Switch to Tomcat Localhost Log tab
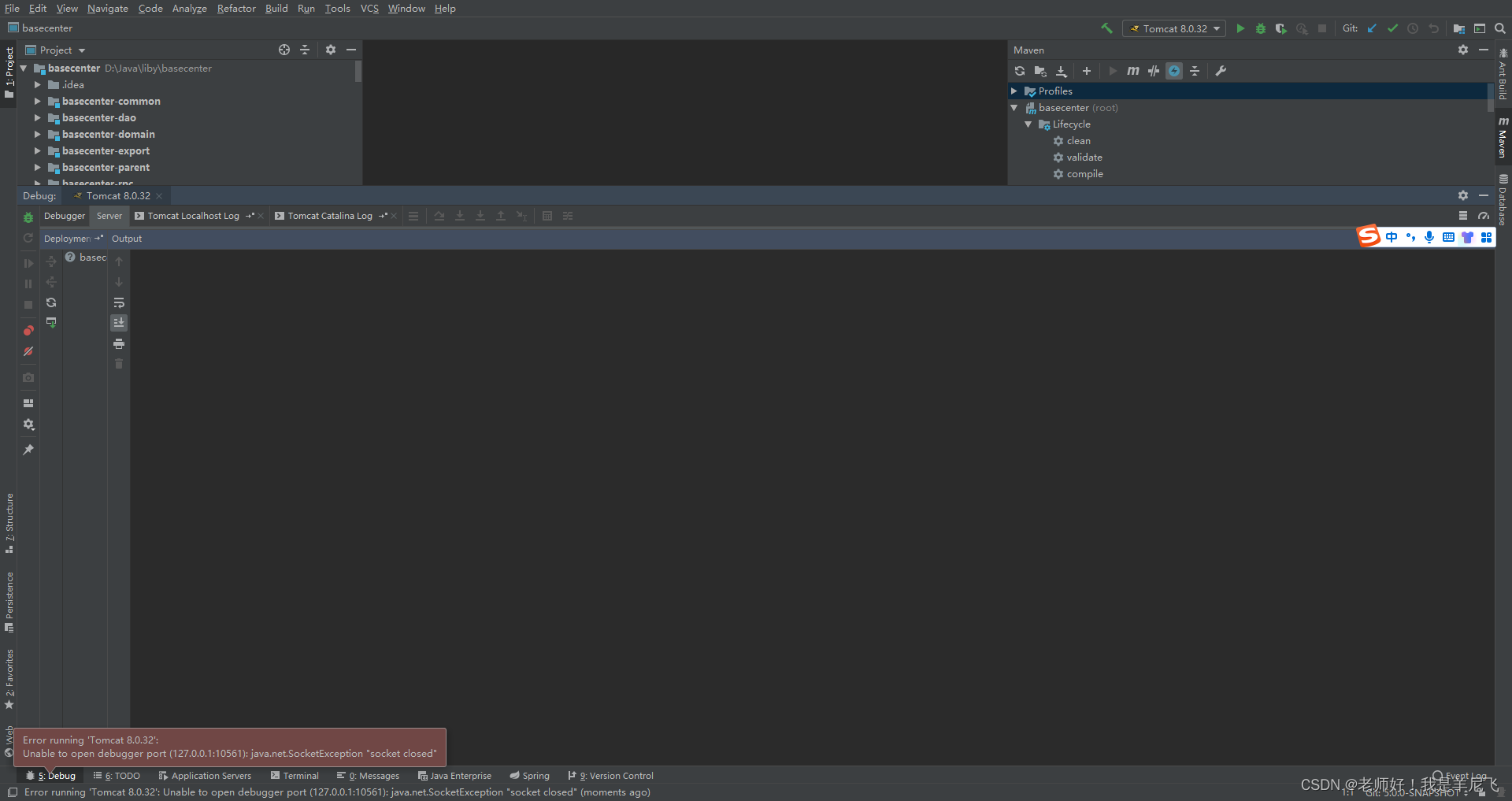 pyautogui.click(x=194, y=216)
